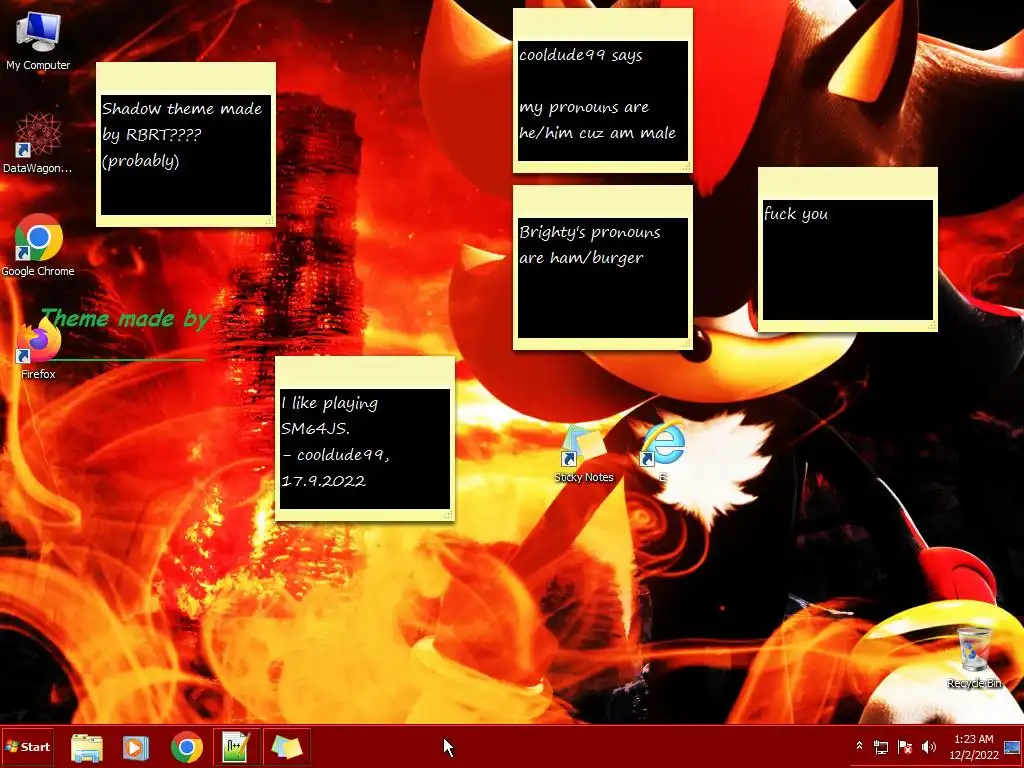This screenshot has height=768, width=1024.
Task: Open the volume speaker tray icon
Action: [x=929, y=746]
